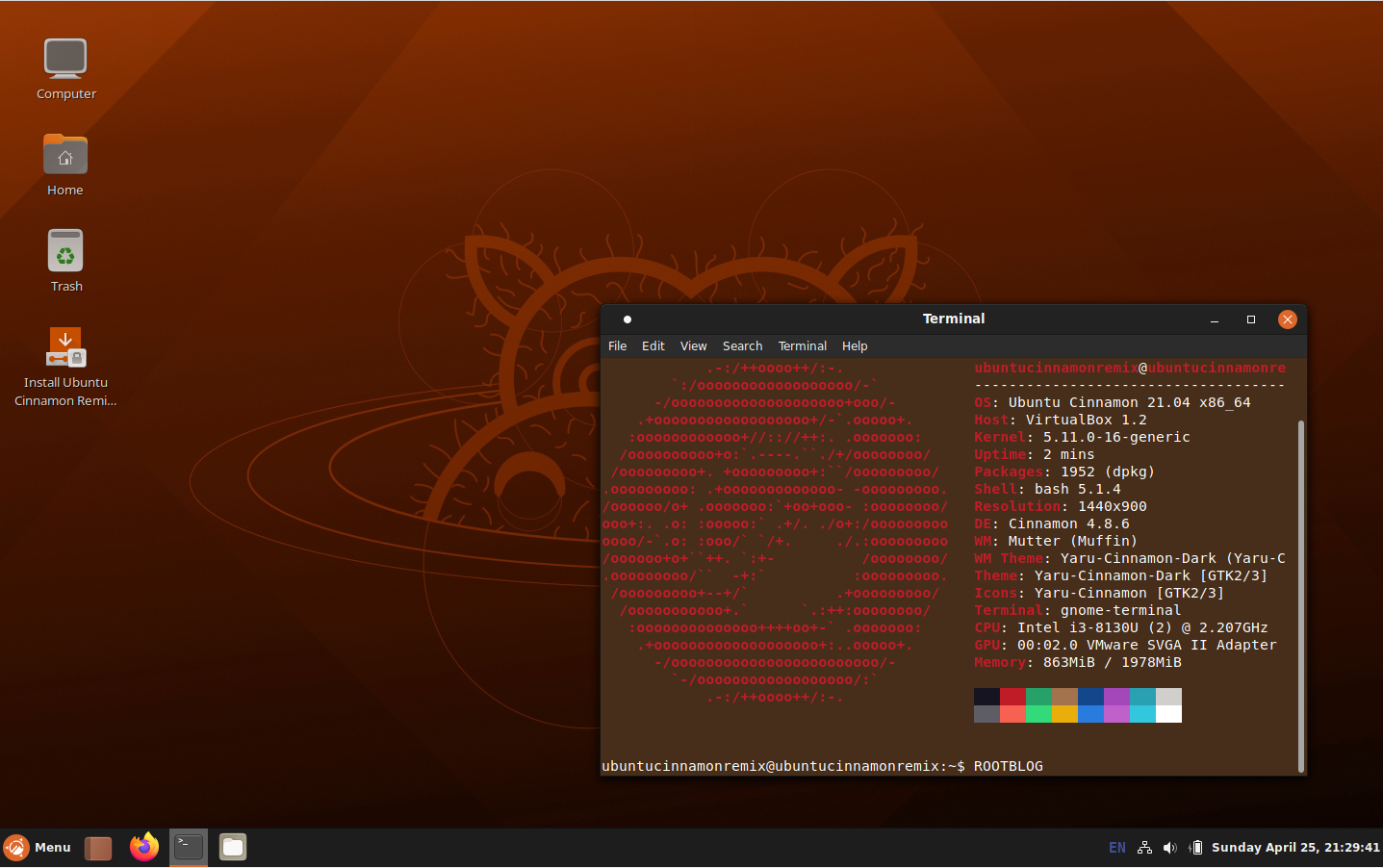Open the date and time calendar
The image size is (1383, 868).
1294,848
